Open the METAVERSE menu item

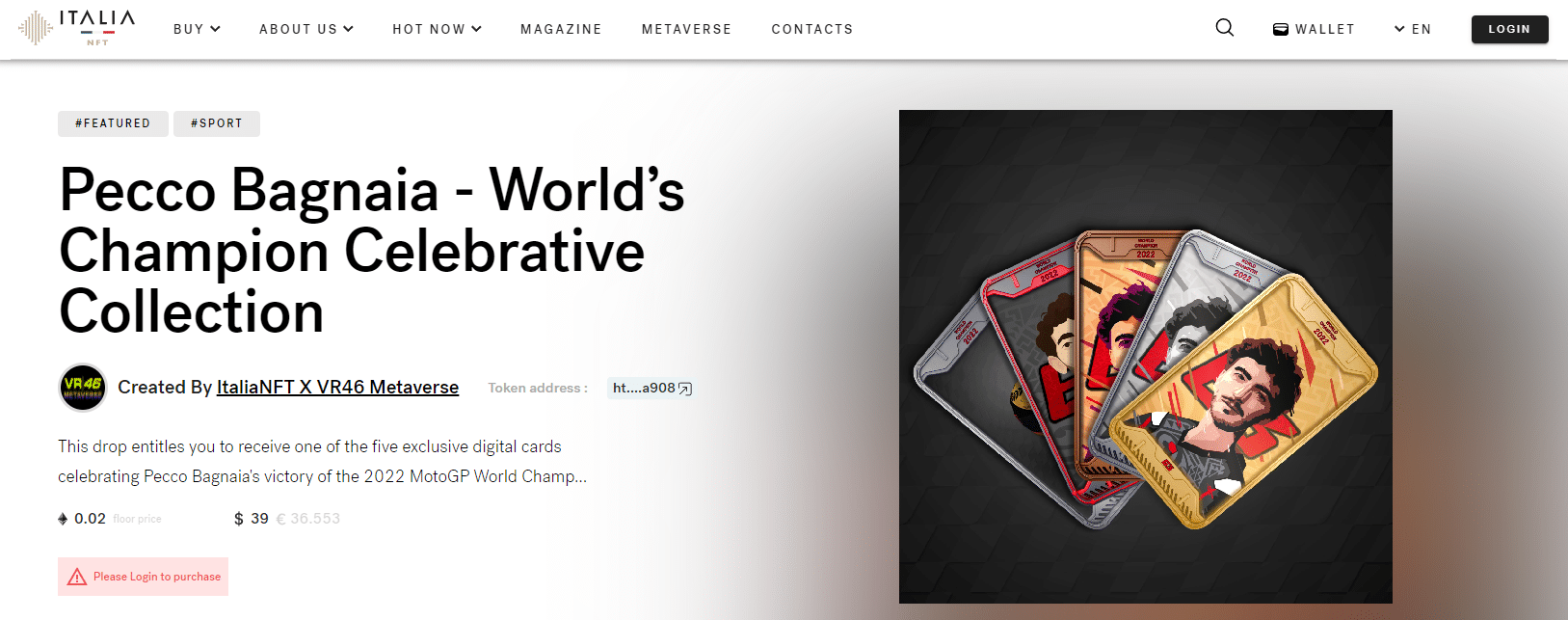[x=687, y=29]
